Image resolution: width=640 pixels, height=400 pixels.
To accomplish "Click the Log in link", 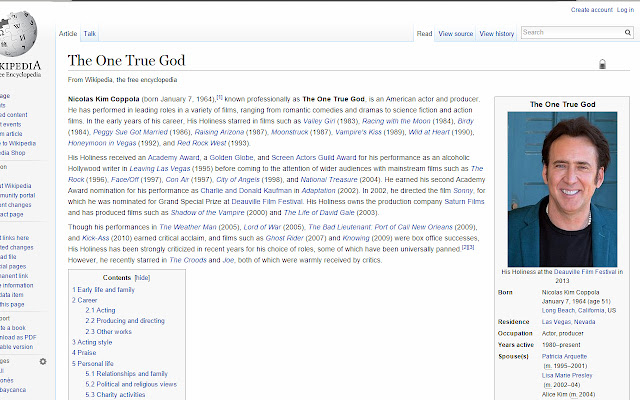I will click(622, 9).
